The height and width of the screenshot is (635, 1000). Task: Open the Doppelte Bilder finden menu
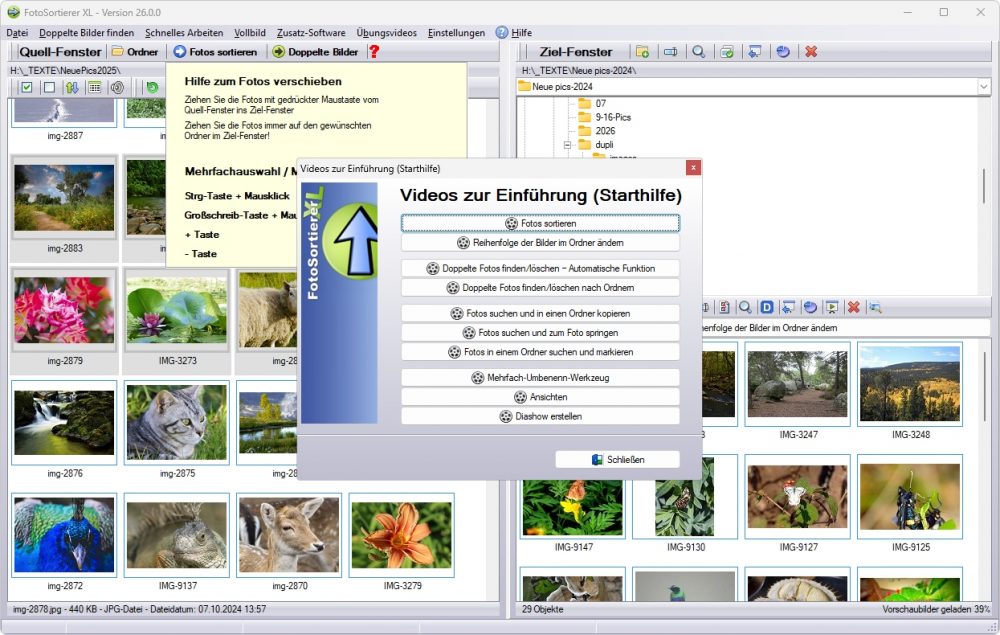point(86,33)
